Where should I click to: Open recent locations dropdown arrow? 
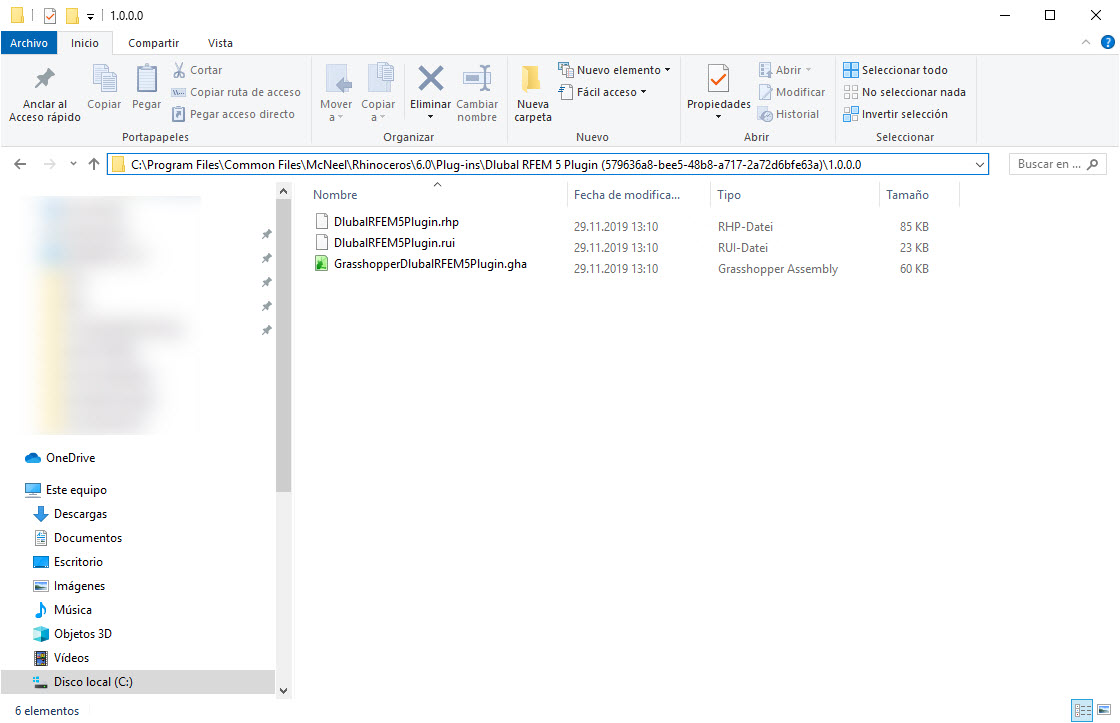pyautogui.click(x=73, y=164)
